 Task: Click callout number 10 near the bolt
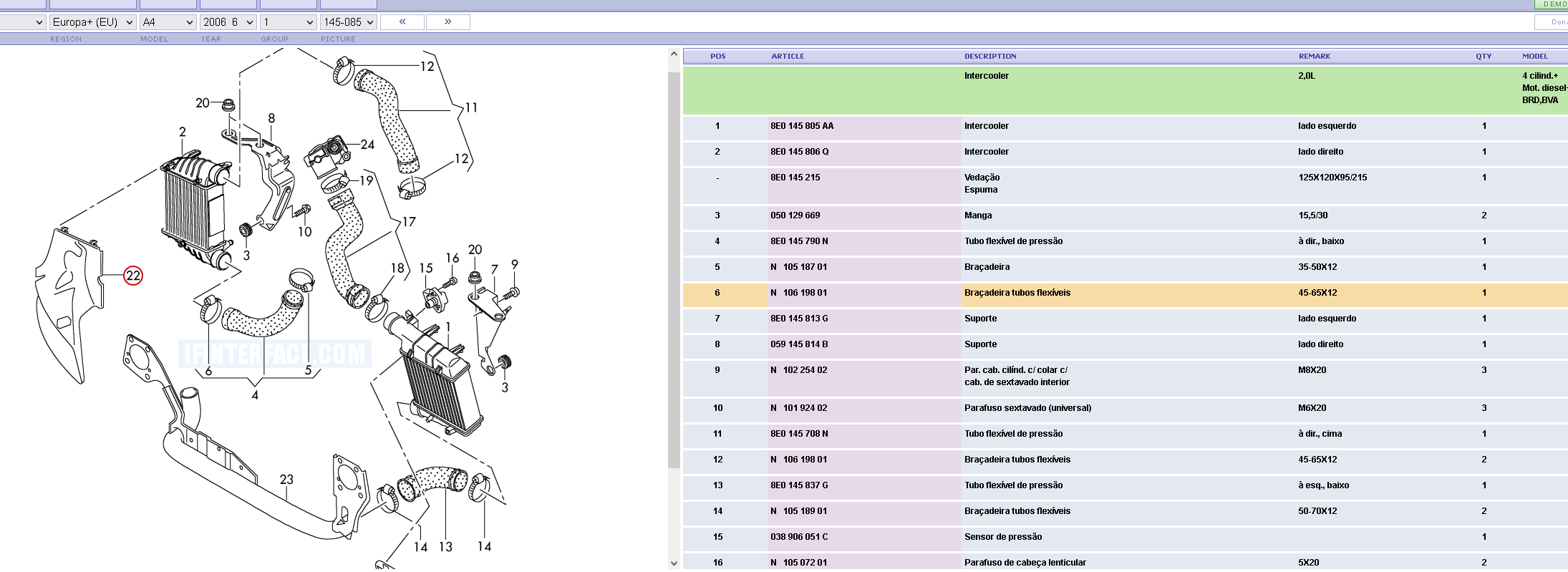point(305,232)
